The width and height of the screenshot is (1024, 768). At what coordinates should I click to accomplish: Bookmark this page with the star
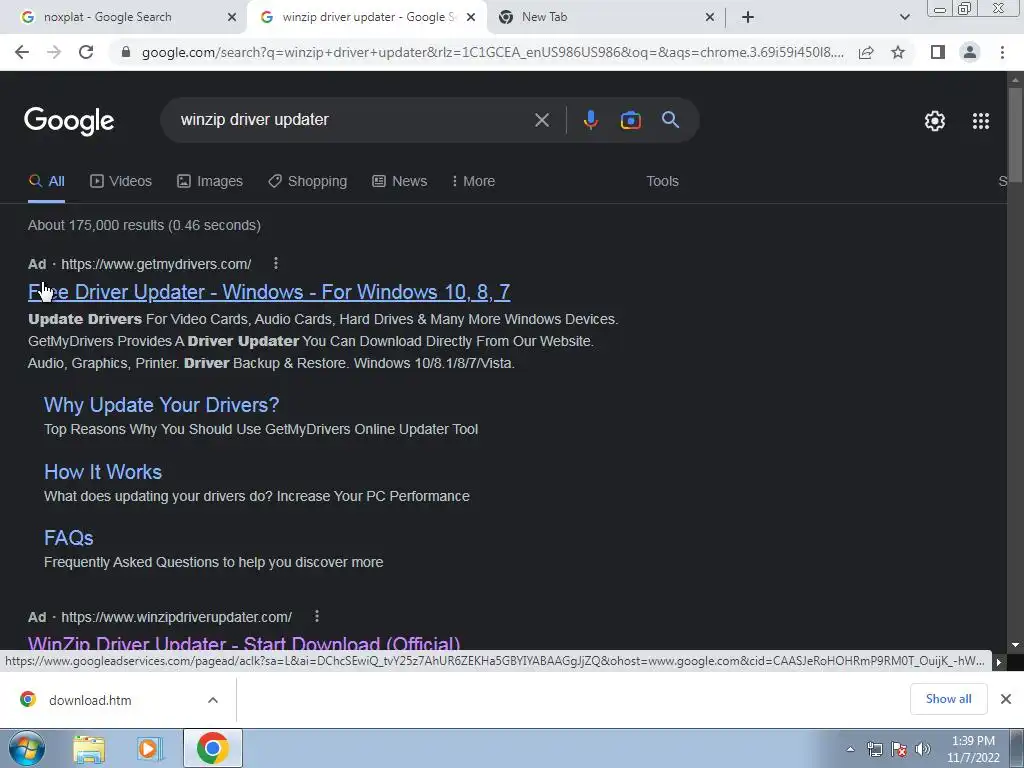point(898,52)
